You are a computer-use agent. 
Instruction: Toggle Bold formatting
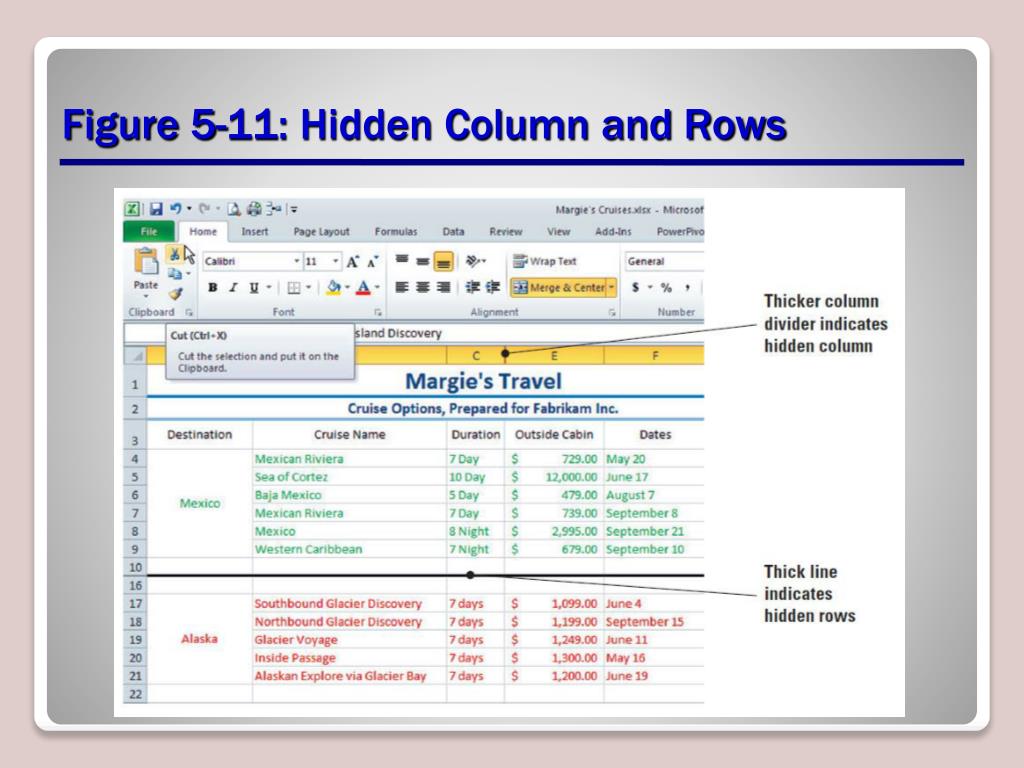[x=212, y=287]
